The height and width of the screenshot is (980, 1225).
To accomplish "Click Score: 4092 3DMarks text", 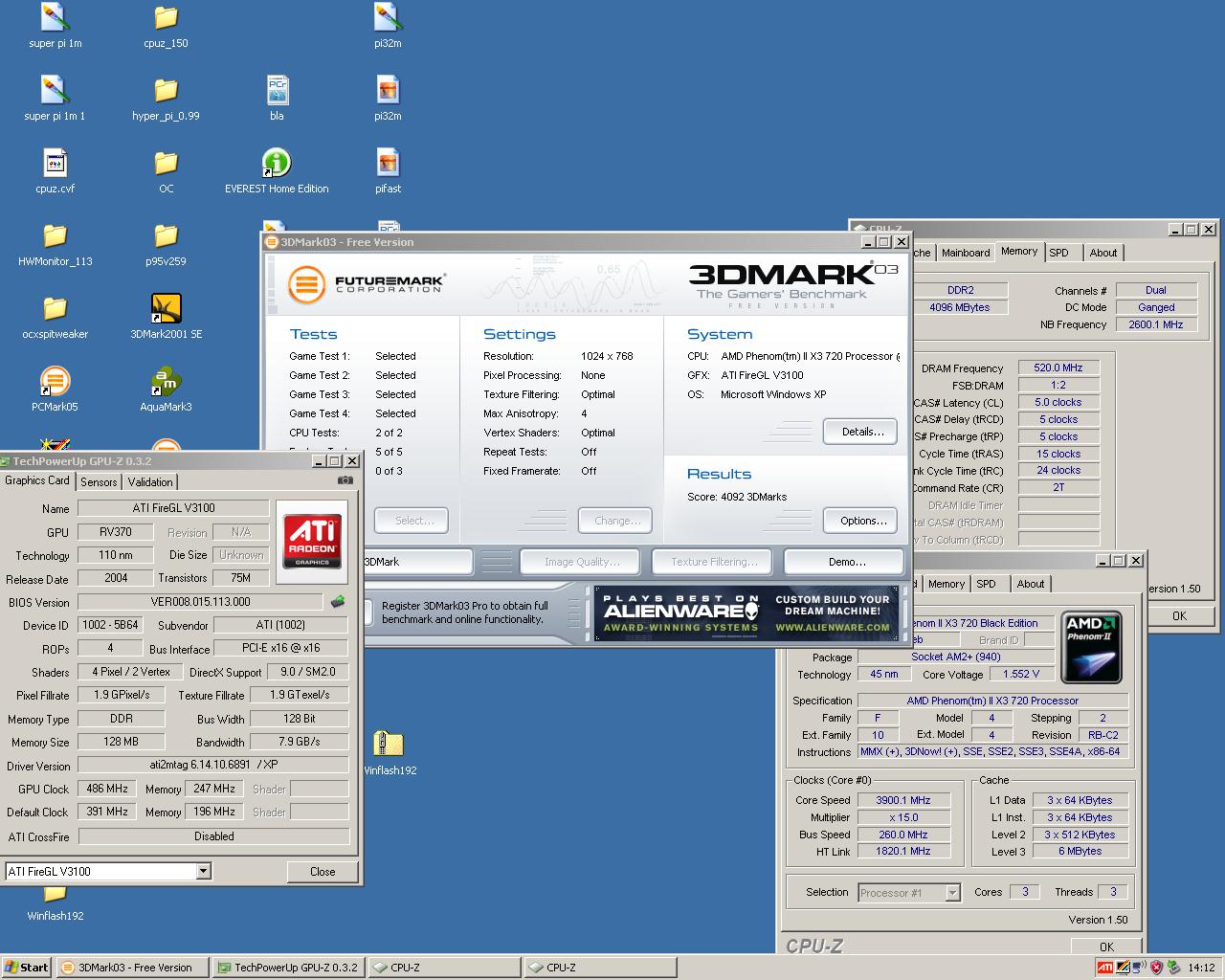I will (x=737, y=497).
